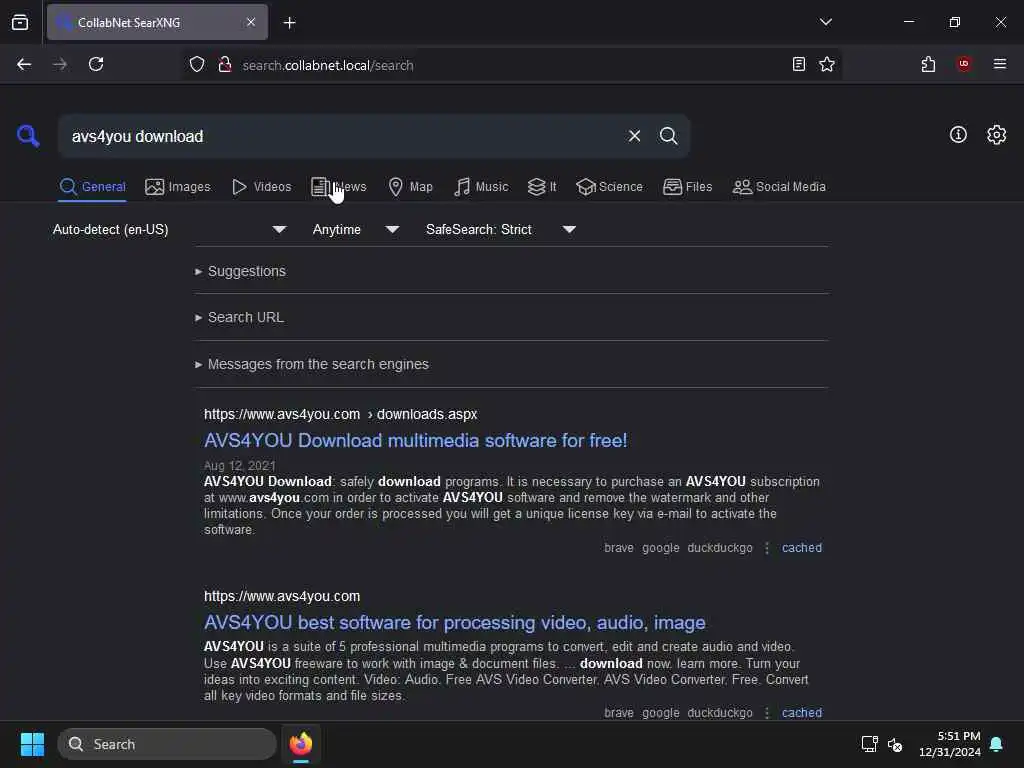1024x768 pixels.
Task: Click duckduckgo engine label on second result
Action: coord(720,712)
